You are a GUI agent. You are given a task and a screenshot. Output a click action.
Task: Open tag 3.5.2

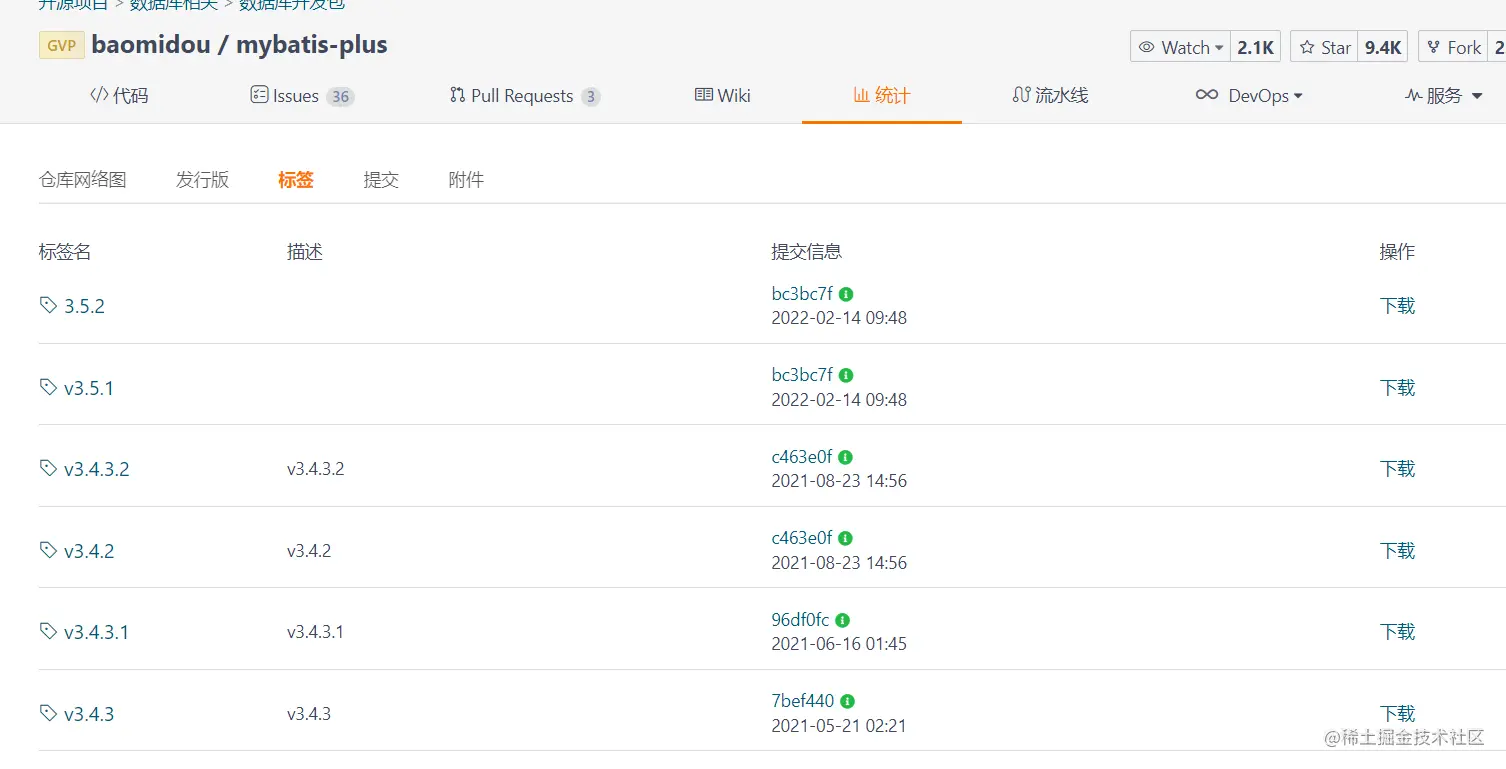tap(84, 306)
